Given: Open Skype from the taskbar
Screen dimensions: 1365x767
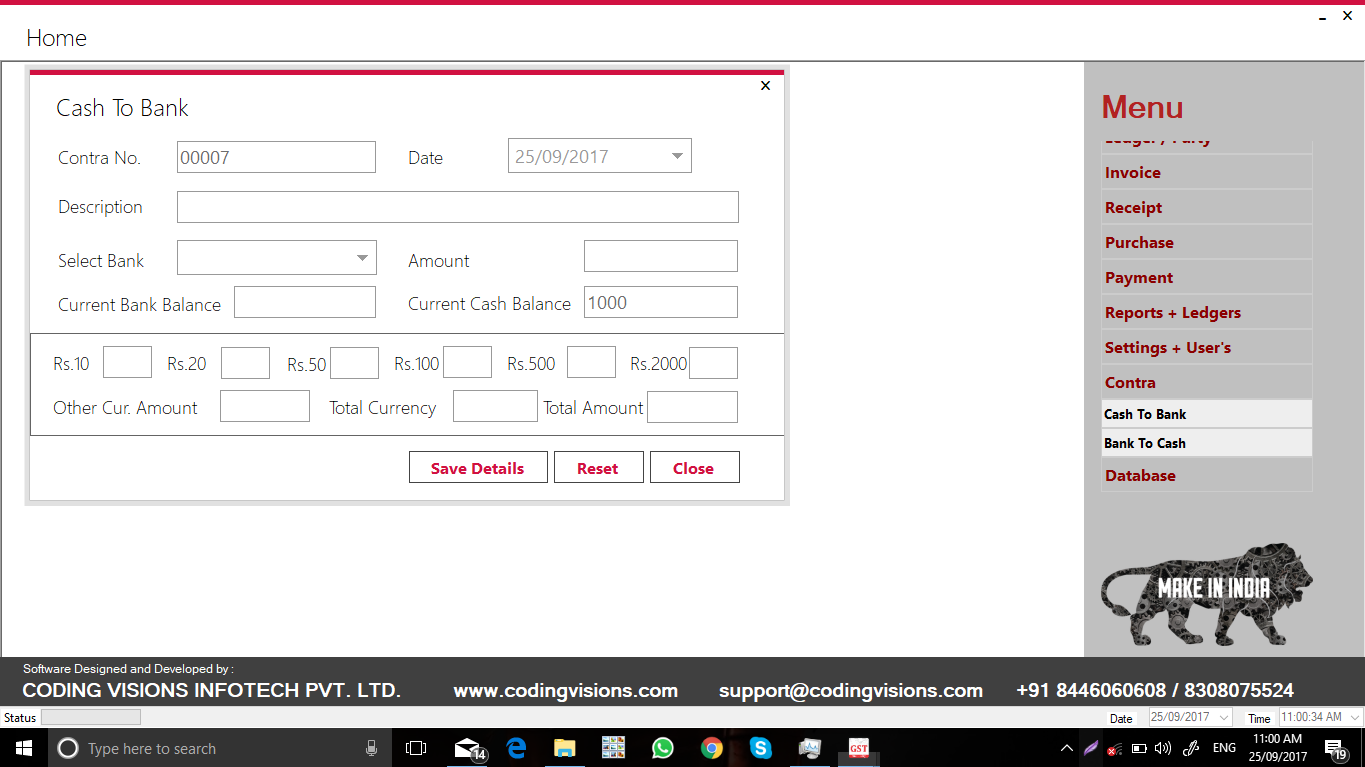Looking at the screenshot, I should [x=760, y=748].
